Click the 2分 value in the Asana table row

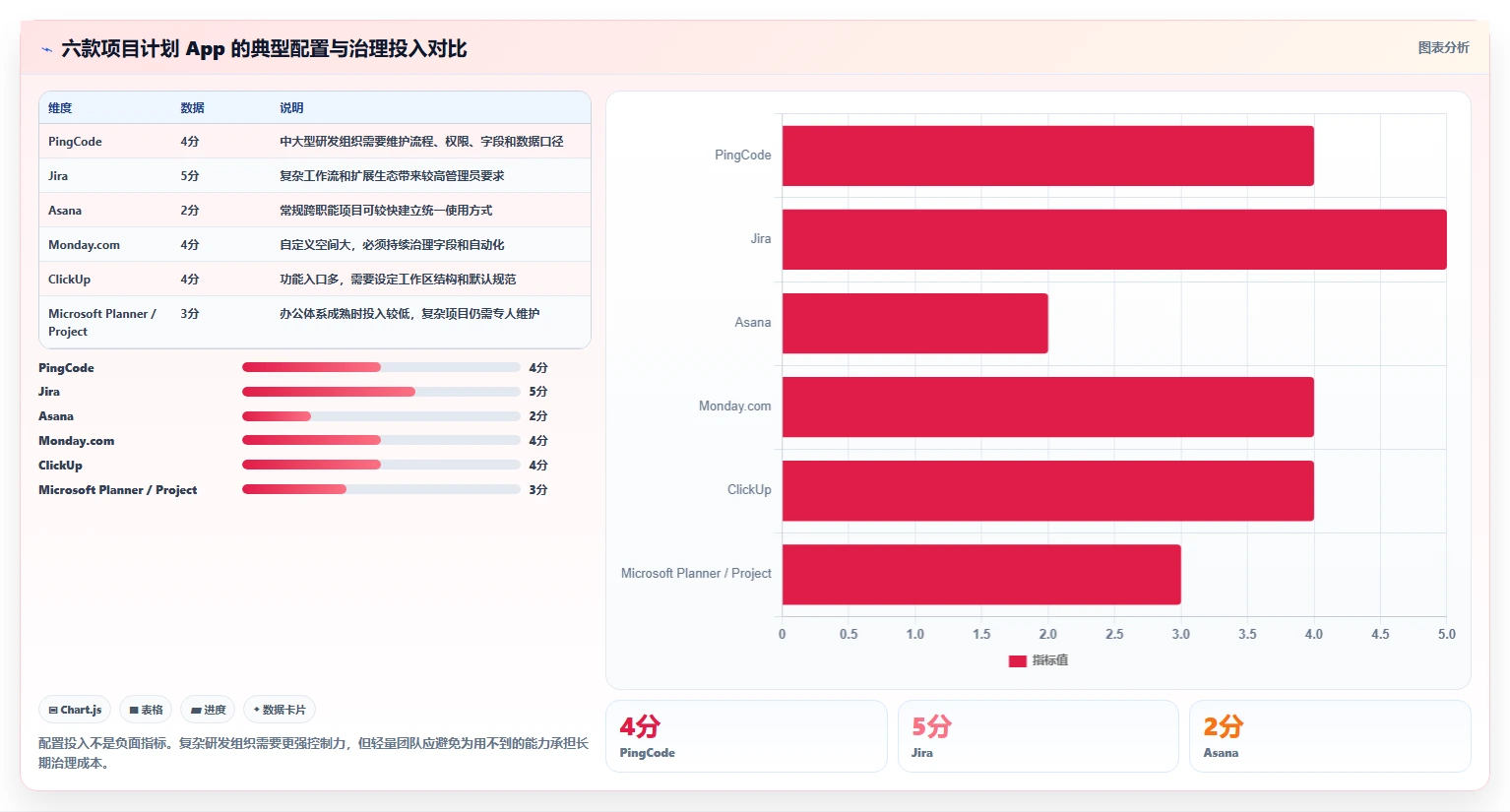[x=190, y=211]
